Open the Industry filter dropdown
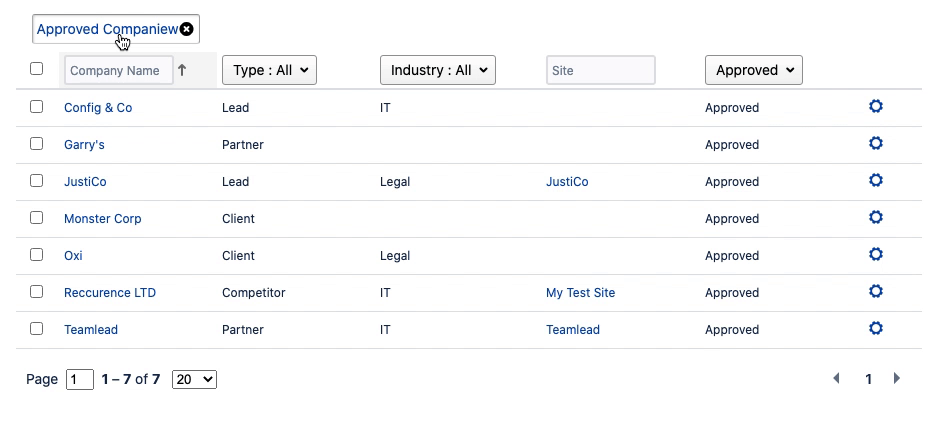Viewport: 936px width, 440px height. (438, 70)
